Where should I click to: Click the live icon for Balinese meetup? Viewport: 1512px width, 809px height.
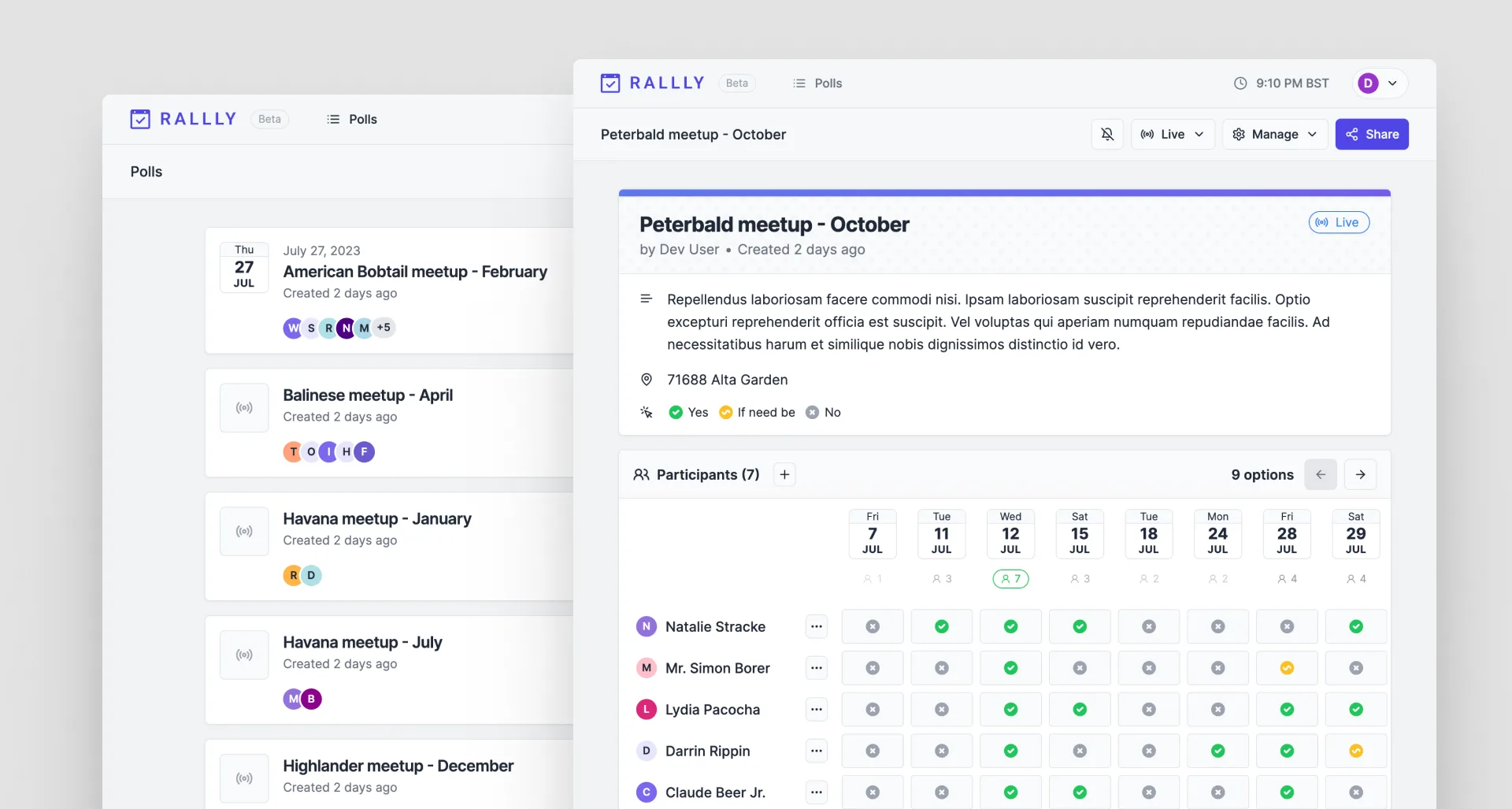(244, 407)
